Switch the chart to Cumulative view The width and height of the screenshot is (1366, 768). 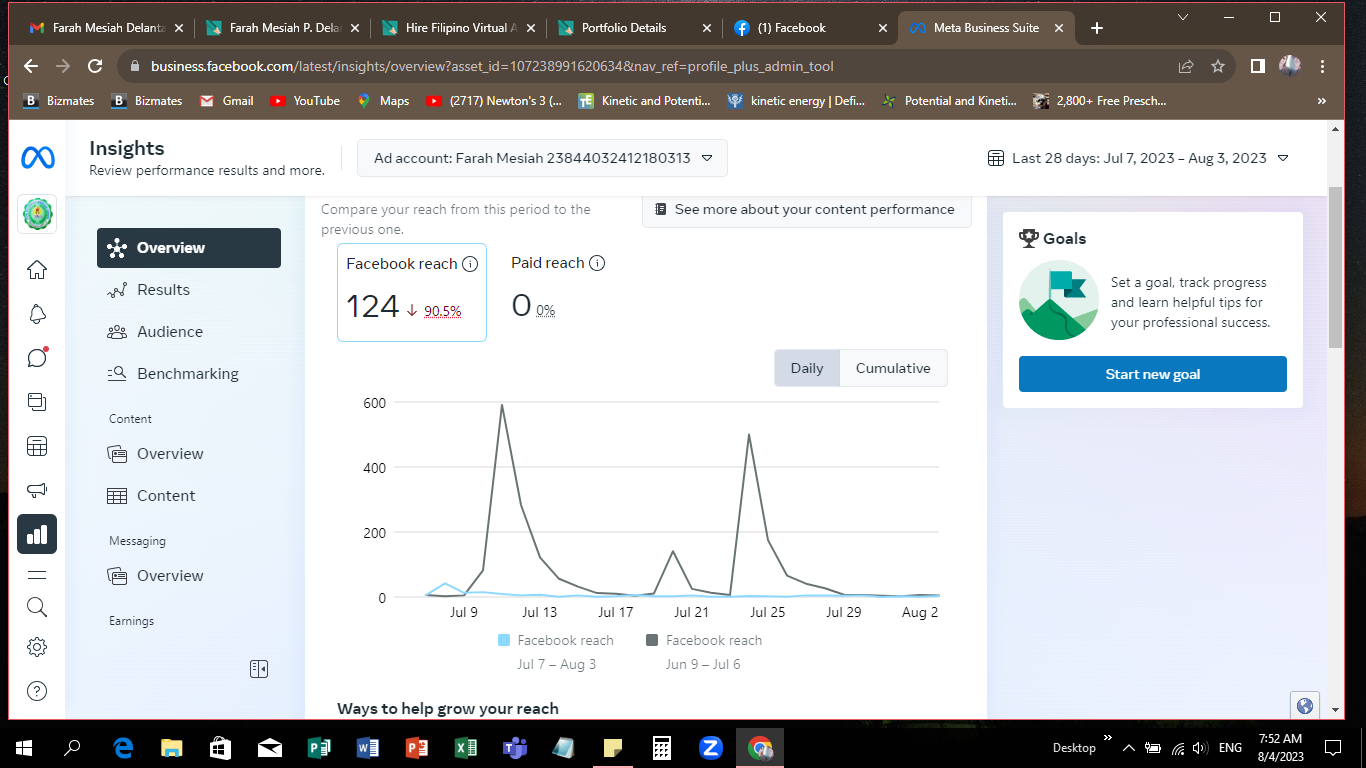click(x=893, y=368)
